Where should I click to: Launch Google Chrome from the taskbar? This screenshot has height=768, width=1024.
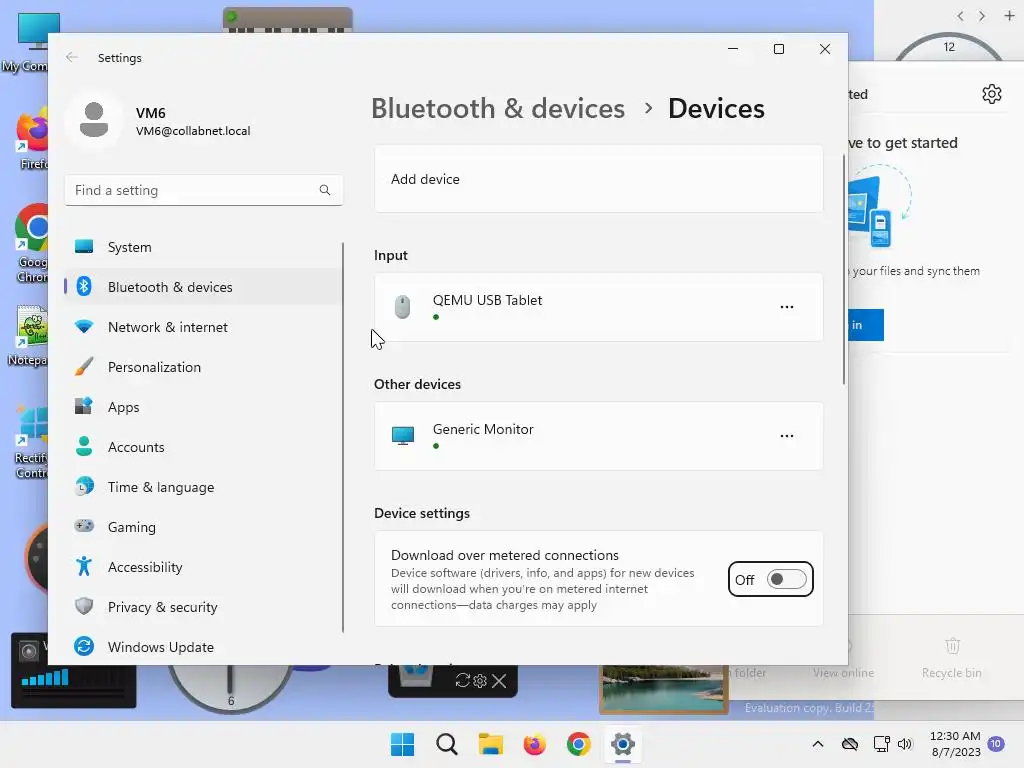click(x=579, y=744)
